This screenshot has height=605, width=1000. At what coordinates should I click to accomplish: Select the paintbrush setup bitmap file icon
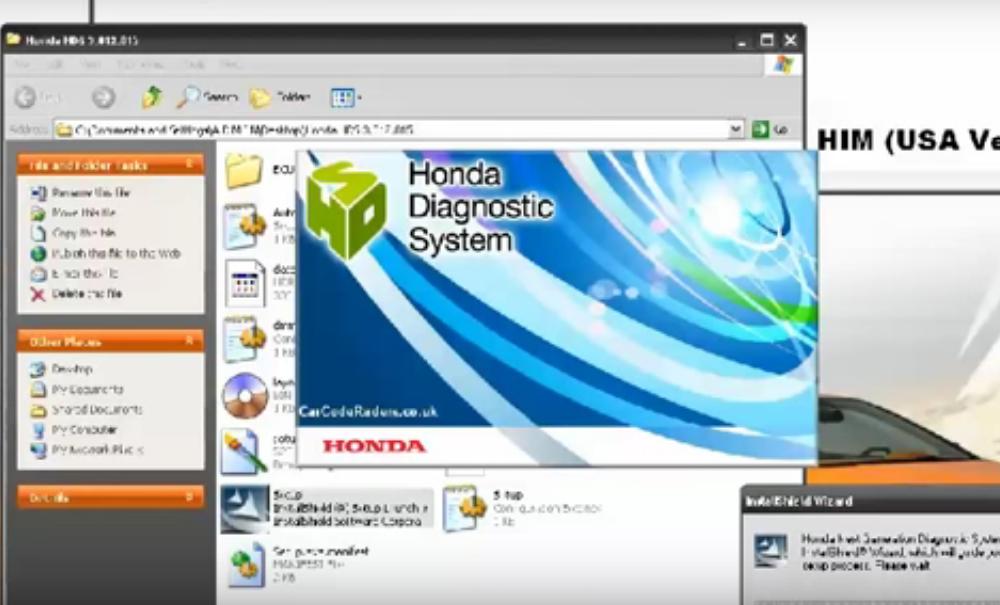click(x=244, y=451)
